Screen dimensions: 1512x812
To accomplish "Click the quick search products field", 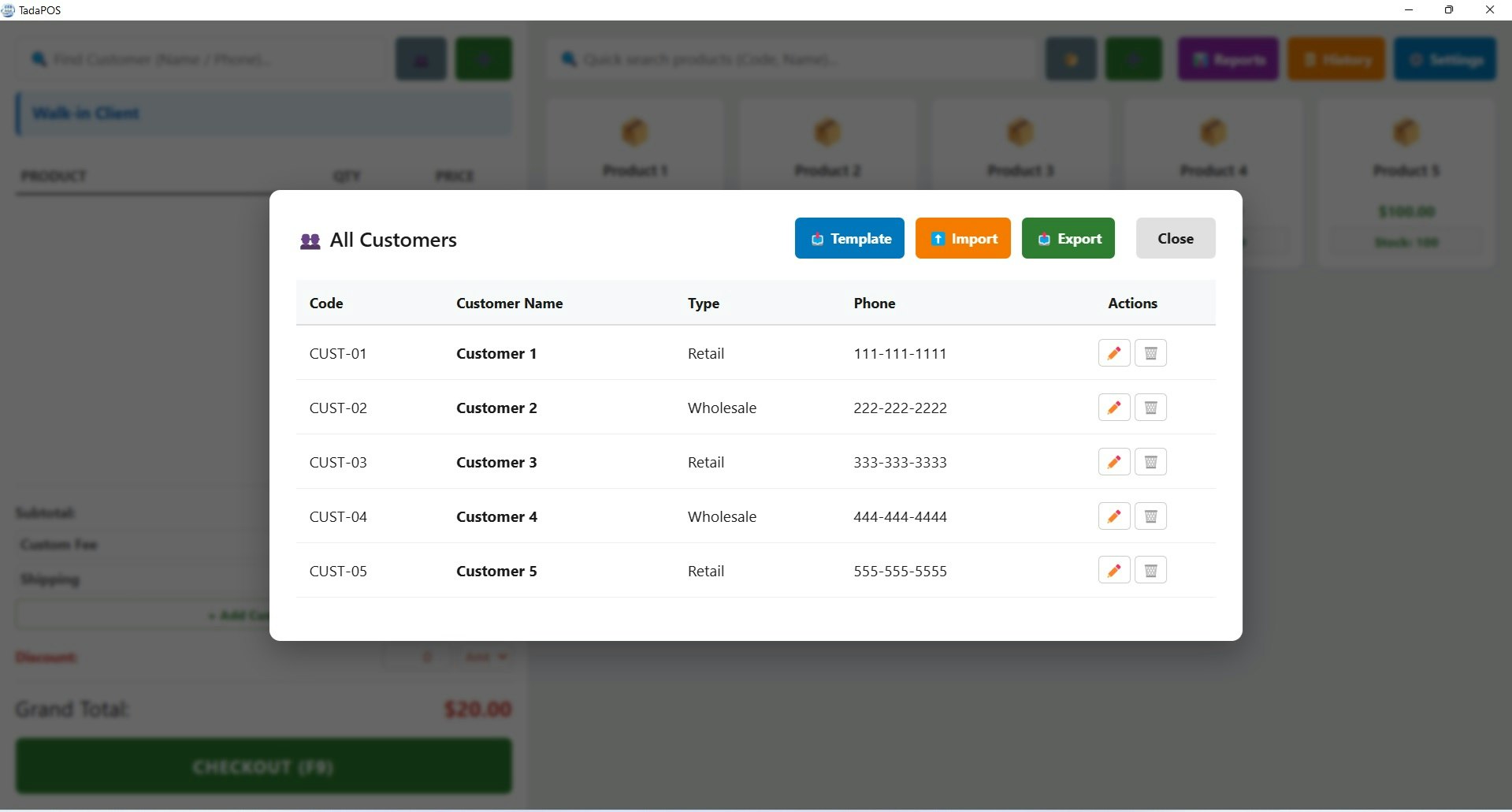I will point(790,59).
